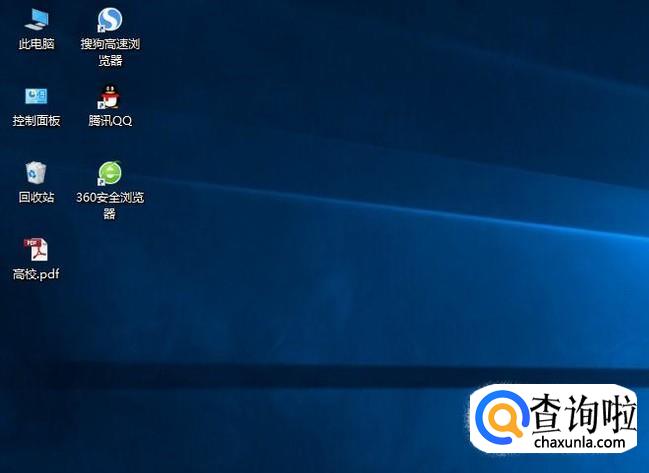Click the 360安全浏览器 text label
Screen dimensions: 649x473
(x=110, y=205)
